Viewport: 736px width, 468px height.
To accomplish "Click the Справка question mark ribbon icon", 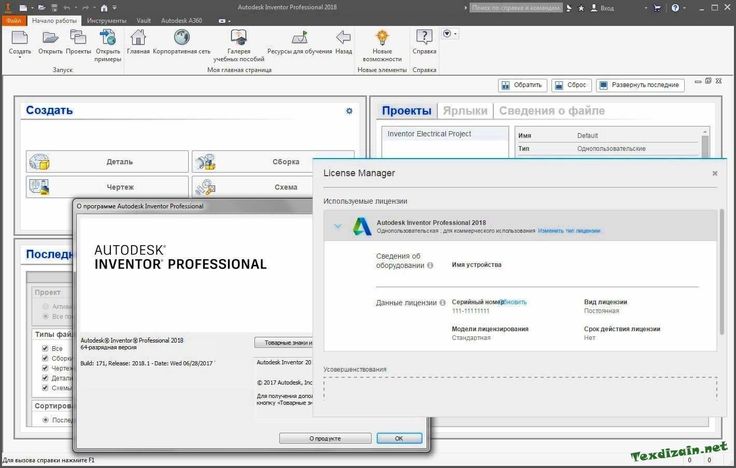I will pos(424,38).
